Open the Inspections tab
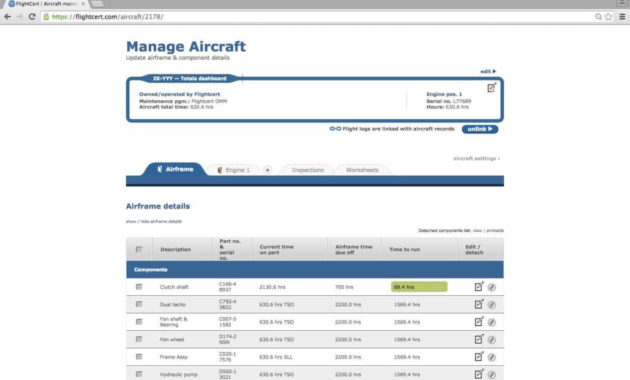Viewport: 630px width, 380px height. click(308, 170)
